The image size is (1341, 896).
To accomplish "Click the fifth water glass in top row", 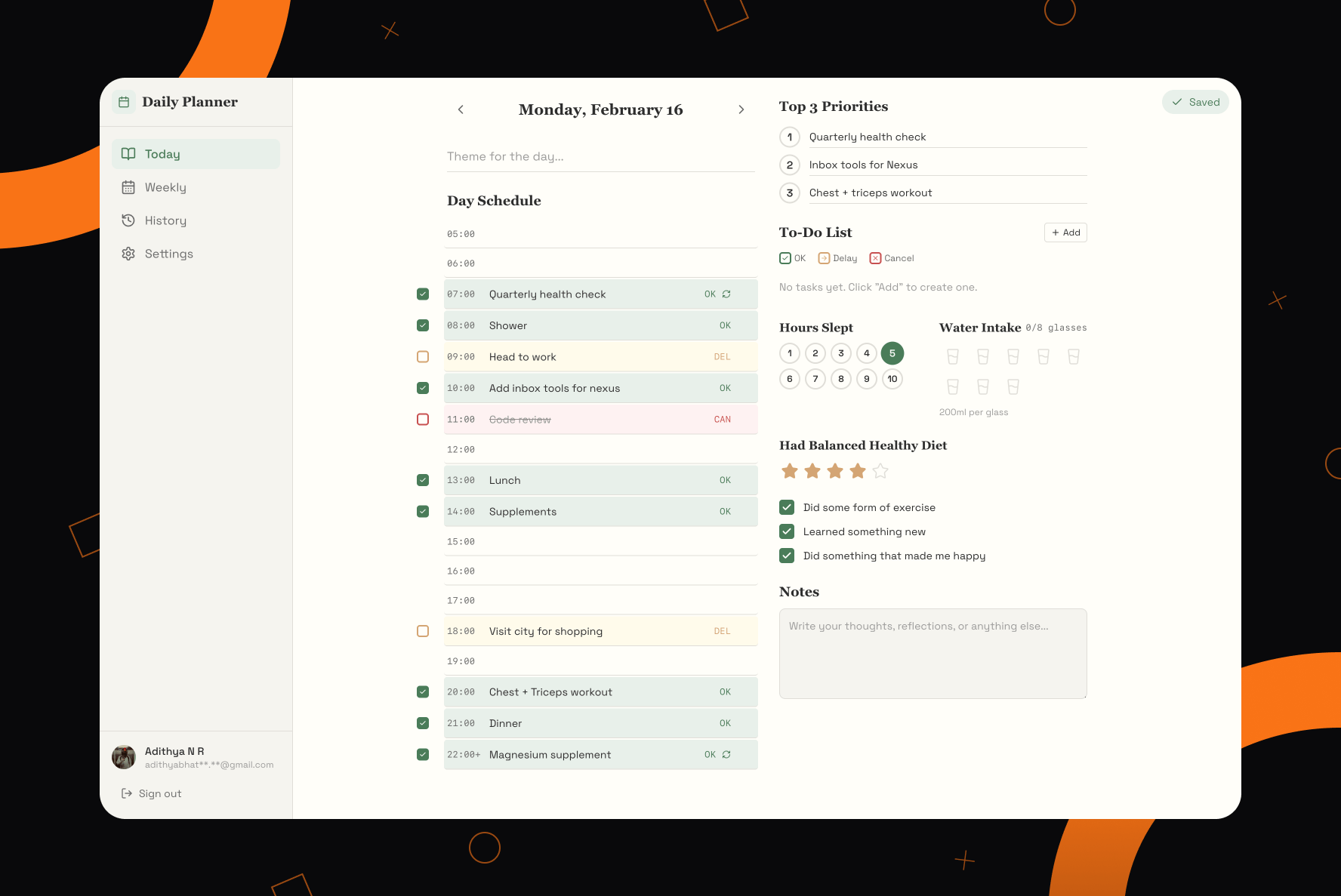I will click(x=1074, y=356).
